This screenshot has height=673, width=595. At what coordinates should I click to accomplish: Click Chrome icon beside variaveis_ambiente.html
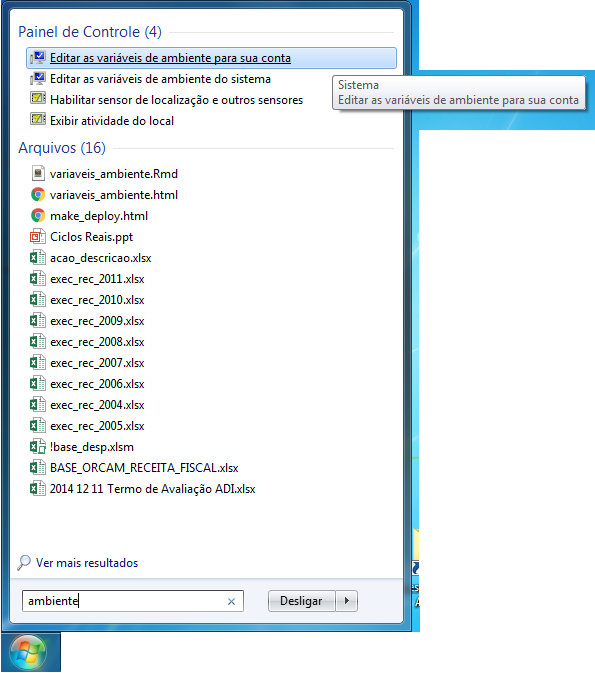pyautogui.click(x=38, y=194)
